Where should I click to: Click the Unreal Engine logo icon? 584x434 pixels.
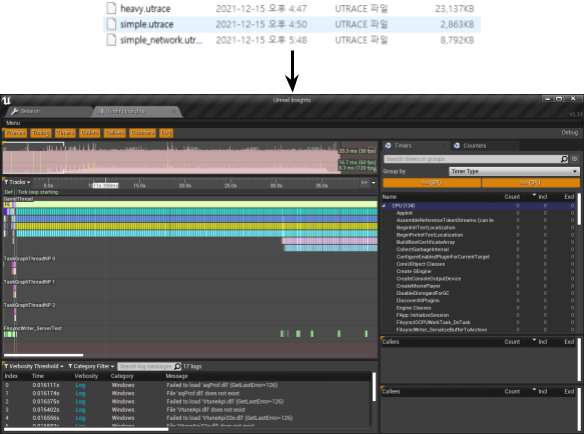coord(6,101)
